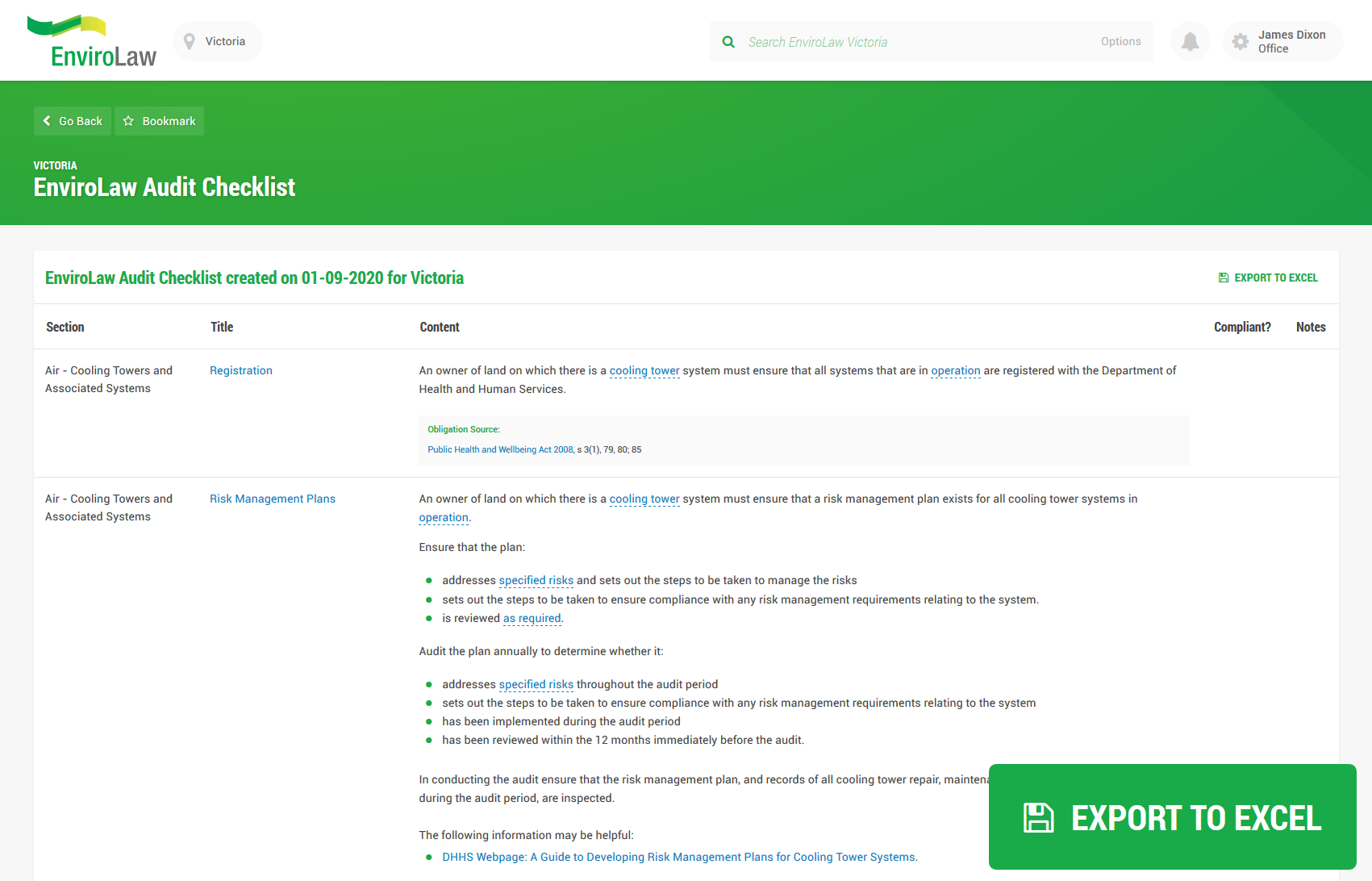
Task: Click 'Audit the plan annually' paragraph
Action: click(541, 651)
